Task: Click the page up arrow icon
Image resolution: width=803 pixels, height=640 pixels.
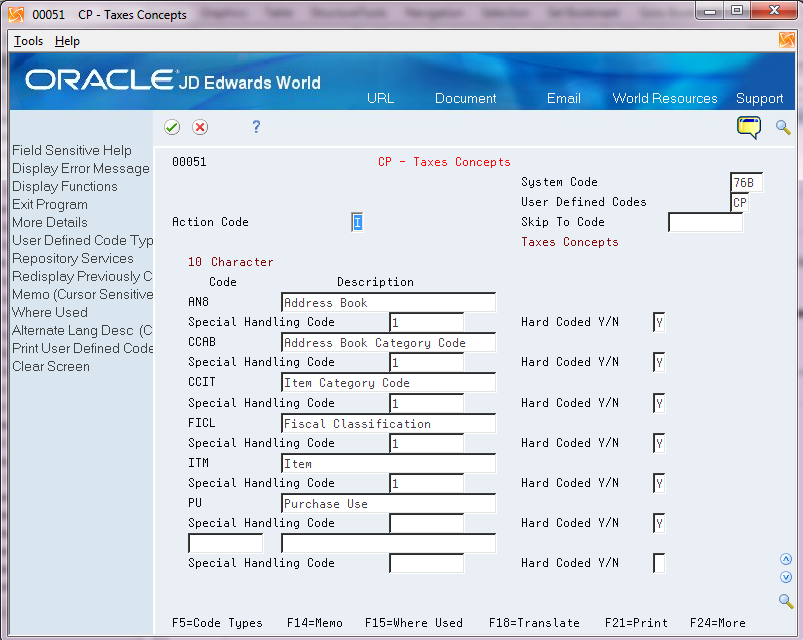Action: pos(786,559)
